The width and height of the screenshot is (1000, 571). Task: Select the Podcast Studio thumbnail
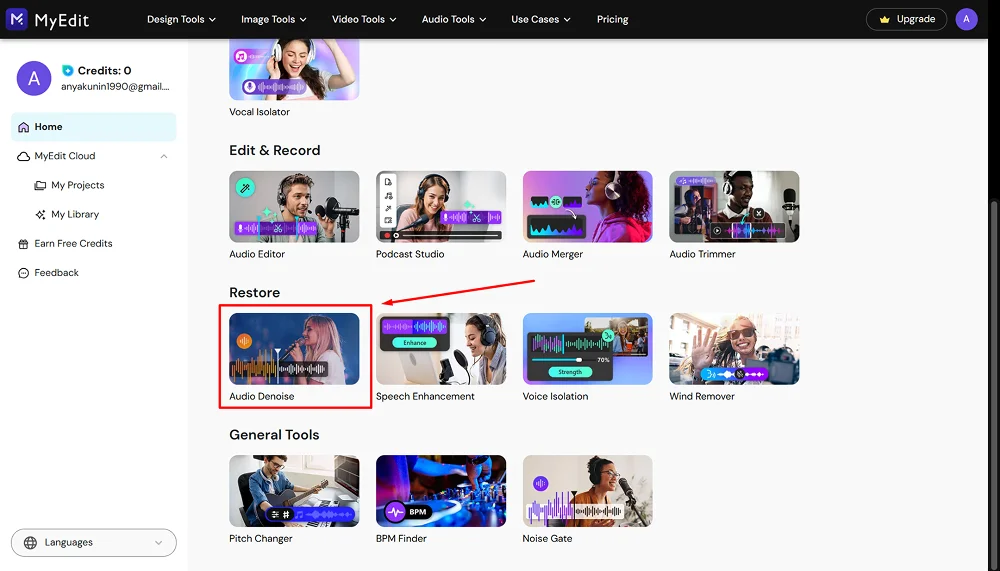tap(441, 207)
